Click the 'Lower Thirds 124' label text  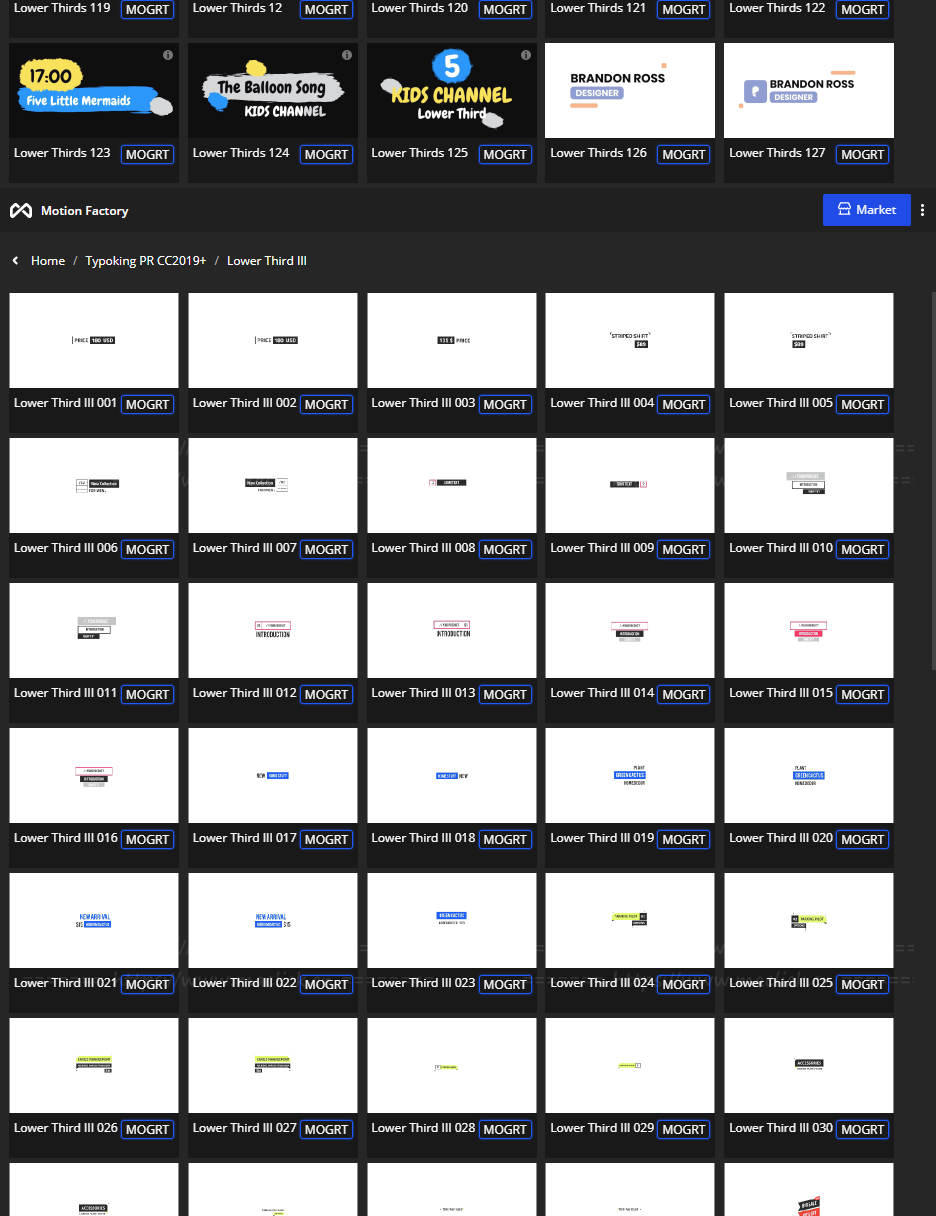241,153
